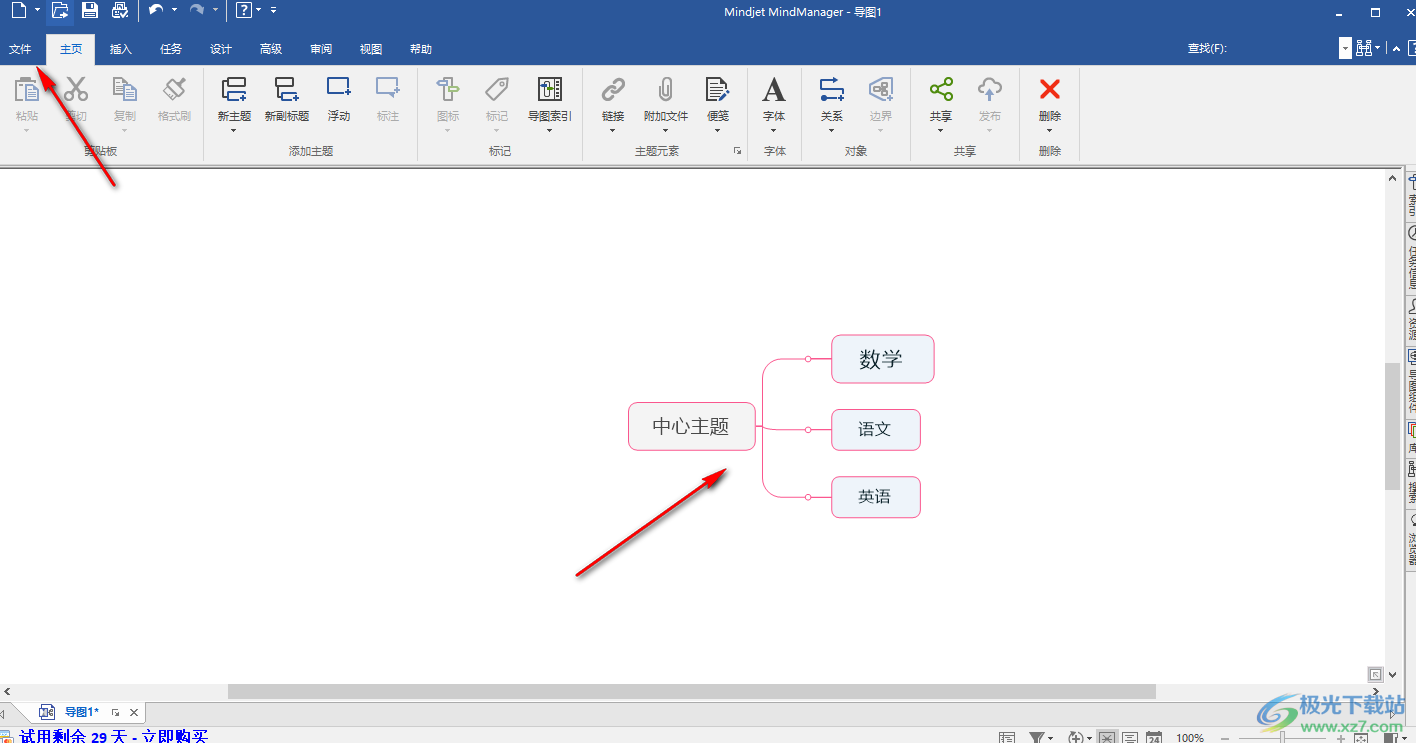Click the Help question mark icon
Image resolution: width=1416 pixels, height=743 pixels.
click(x=243, y=11)
